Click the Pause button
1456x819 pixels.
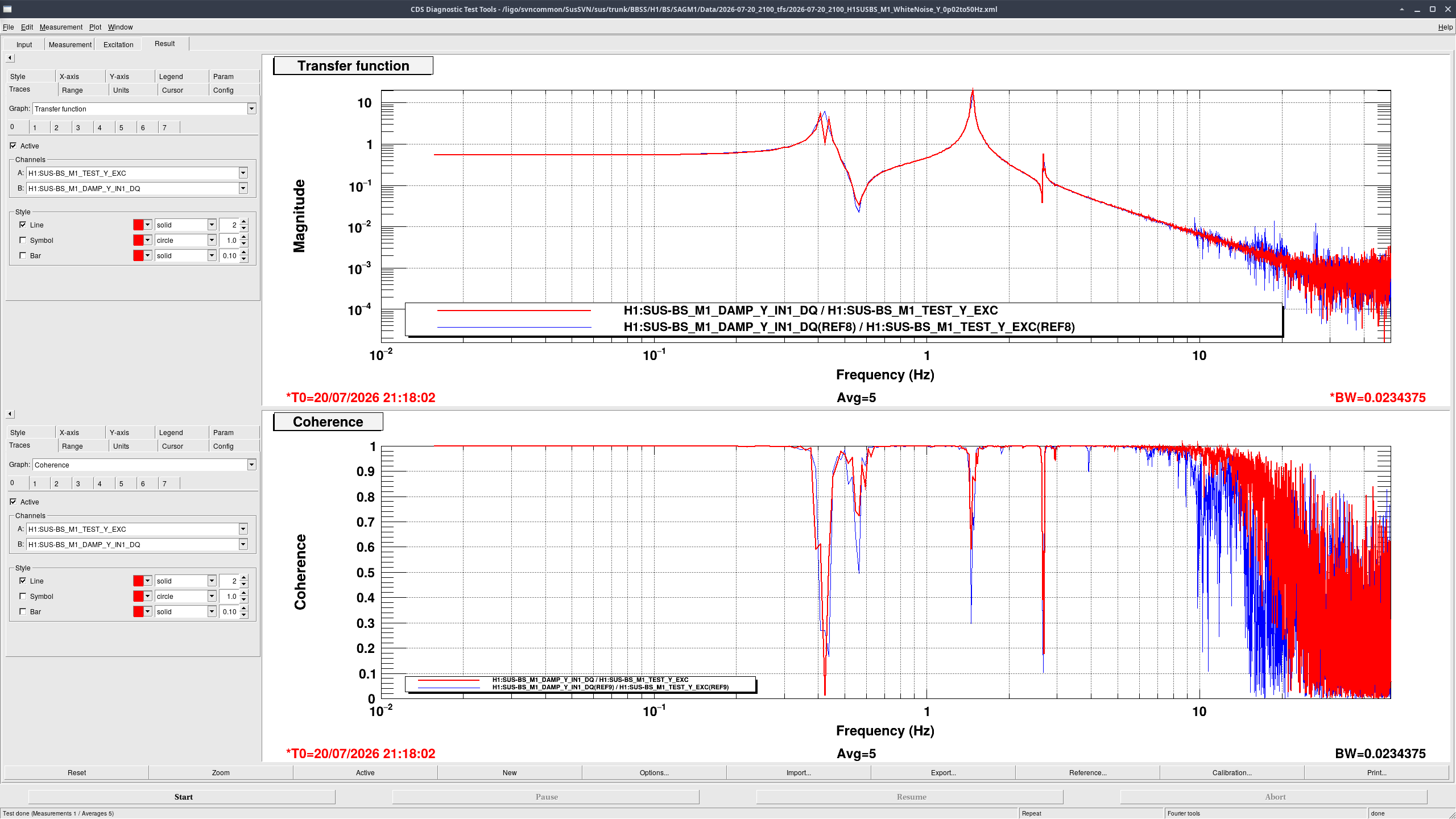[x=546, y=797]
